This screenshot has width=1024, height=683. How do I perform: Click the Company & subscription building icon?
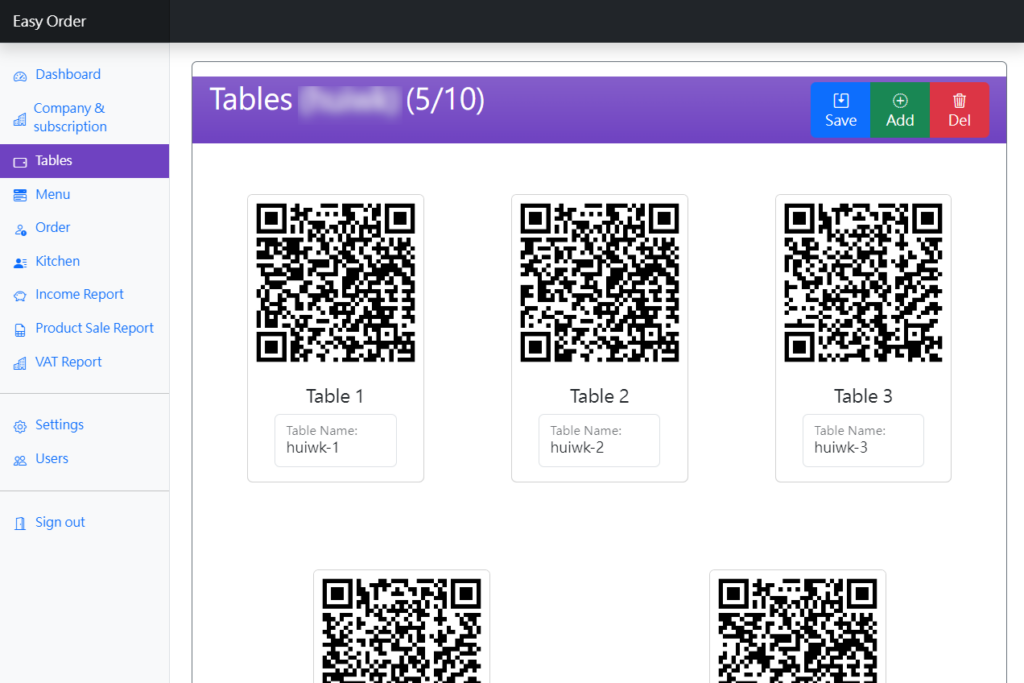pos(20,119)
